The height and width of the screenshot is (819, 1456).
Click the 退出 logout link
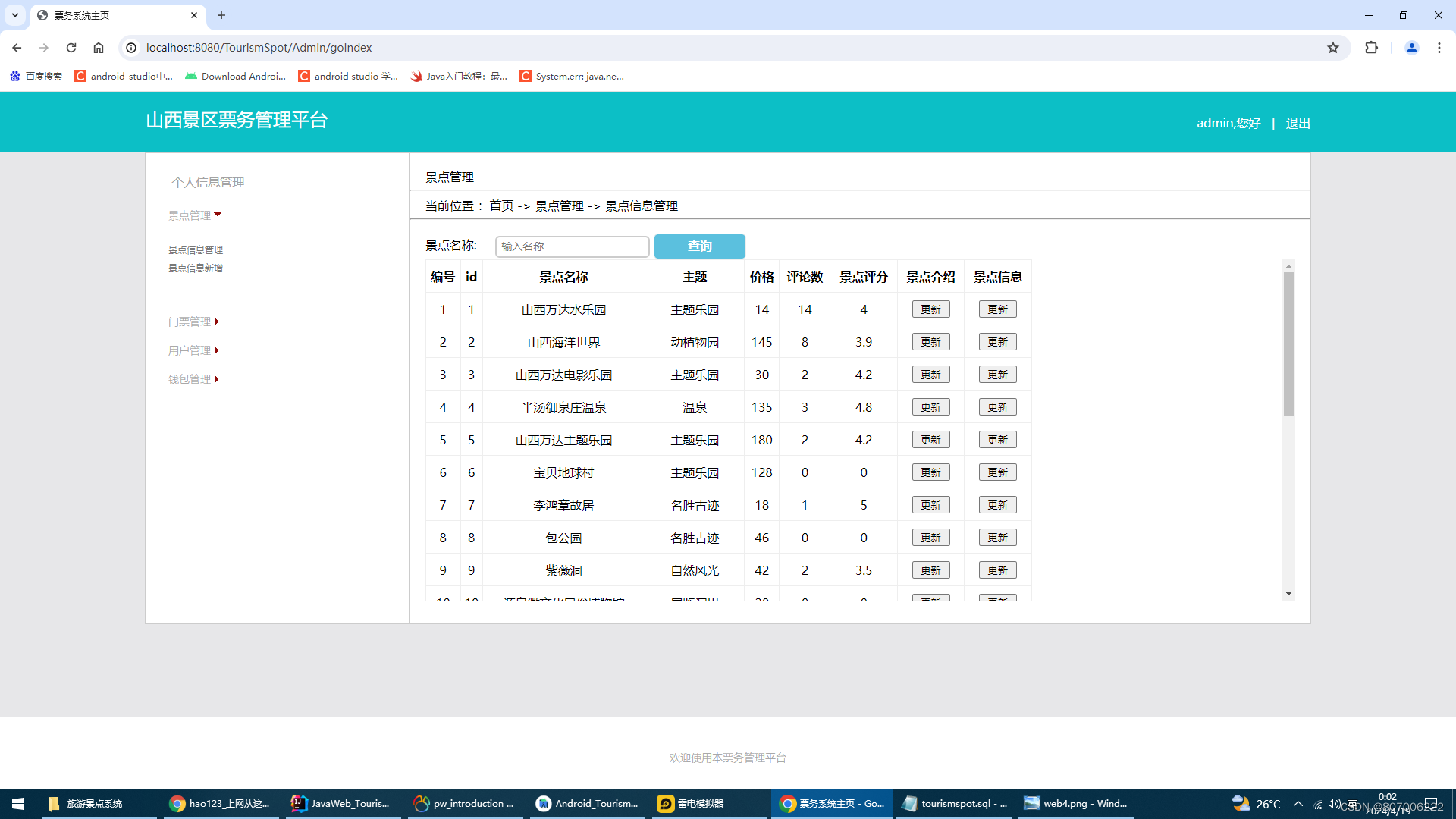click(1298, 123)
